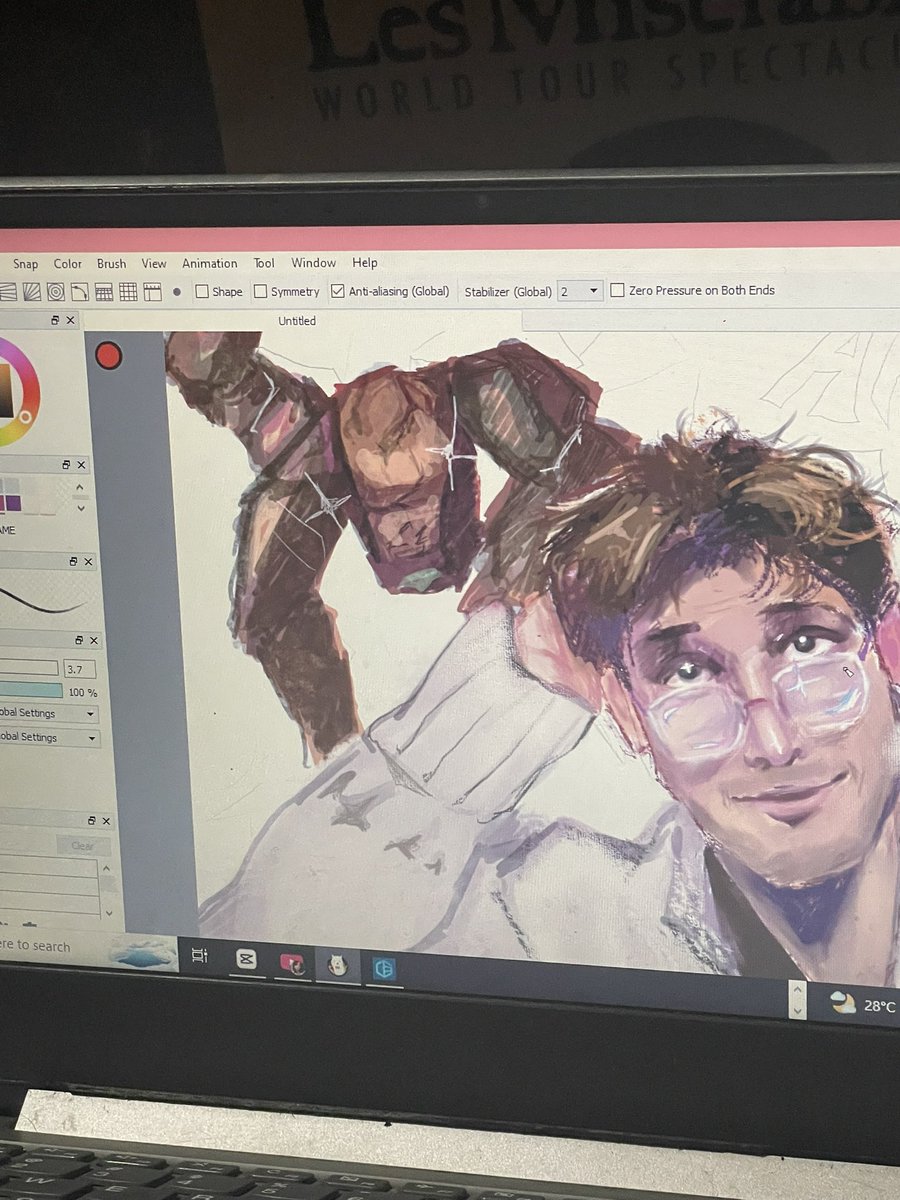Close the palette swatches panel
Screen dimensions: 900x1200
click(x=81, y=465)
